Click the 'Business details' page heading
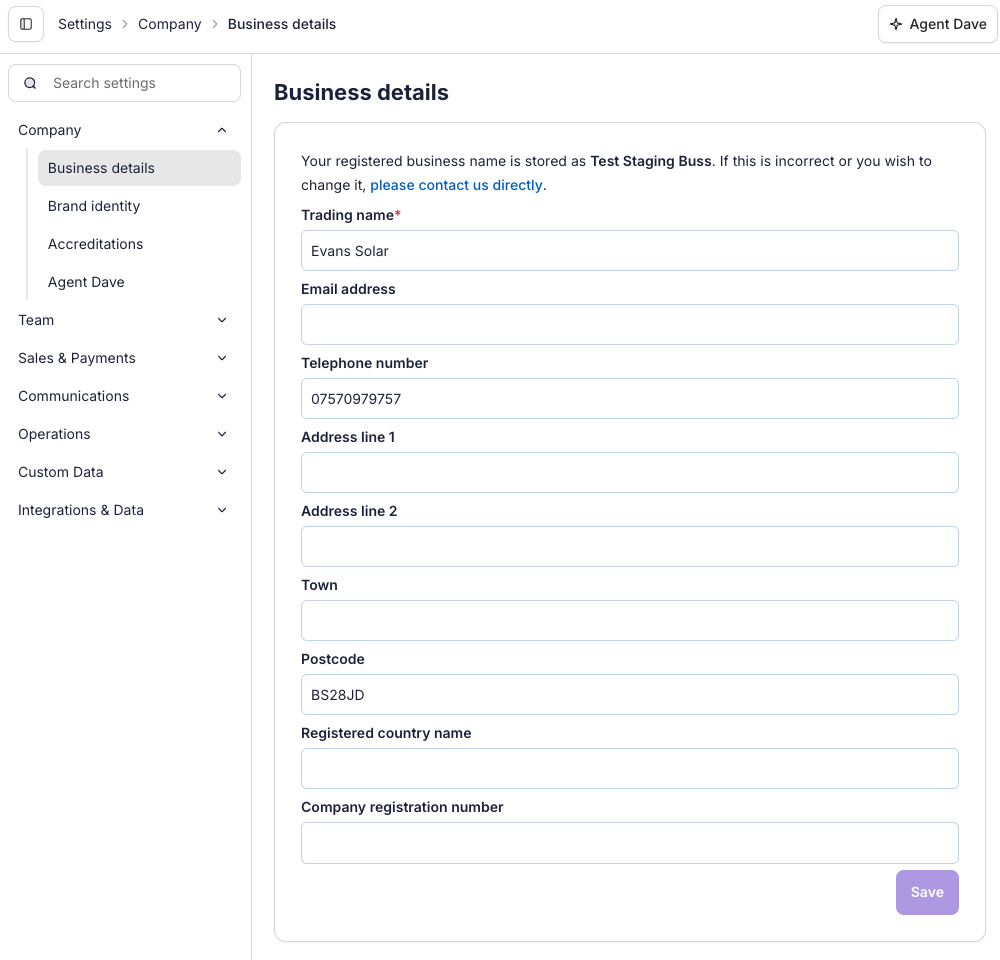The image size is (1000, 960). click(361, 92)
